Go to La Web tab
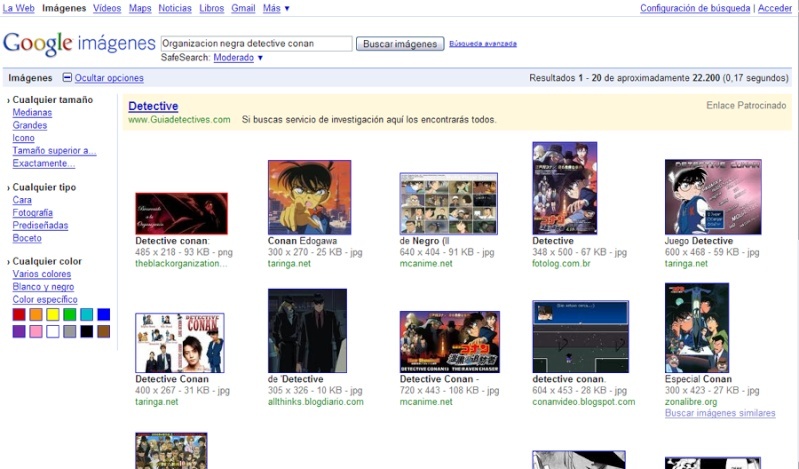 click(18, 8)
